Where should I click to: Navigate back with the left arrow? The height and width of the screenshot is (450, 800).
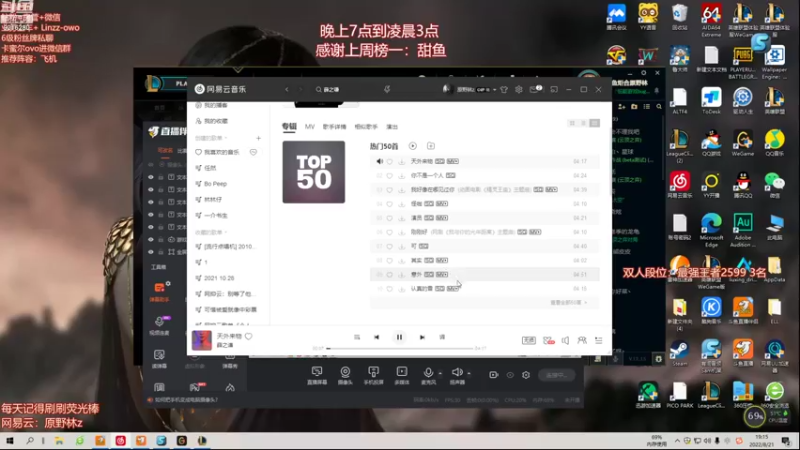(287, 89)
